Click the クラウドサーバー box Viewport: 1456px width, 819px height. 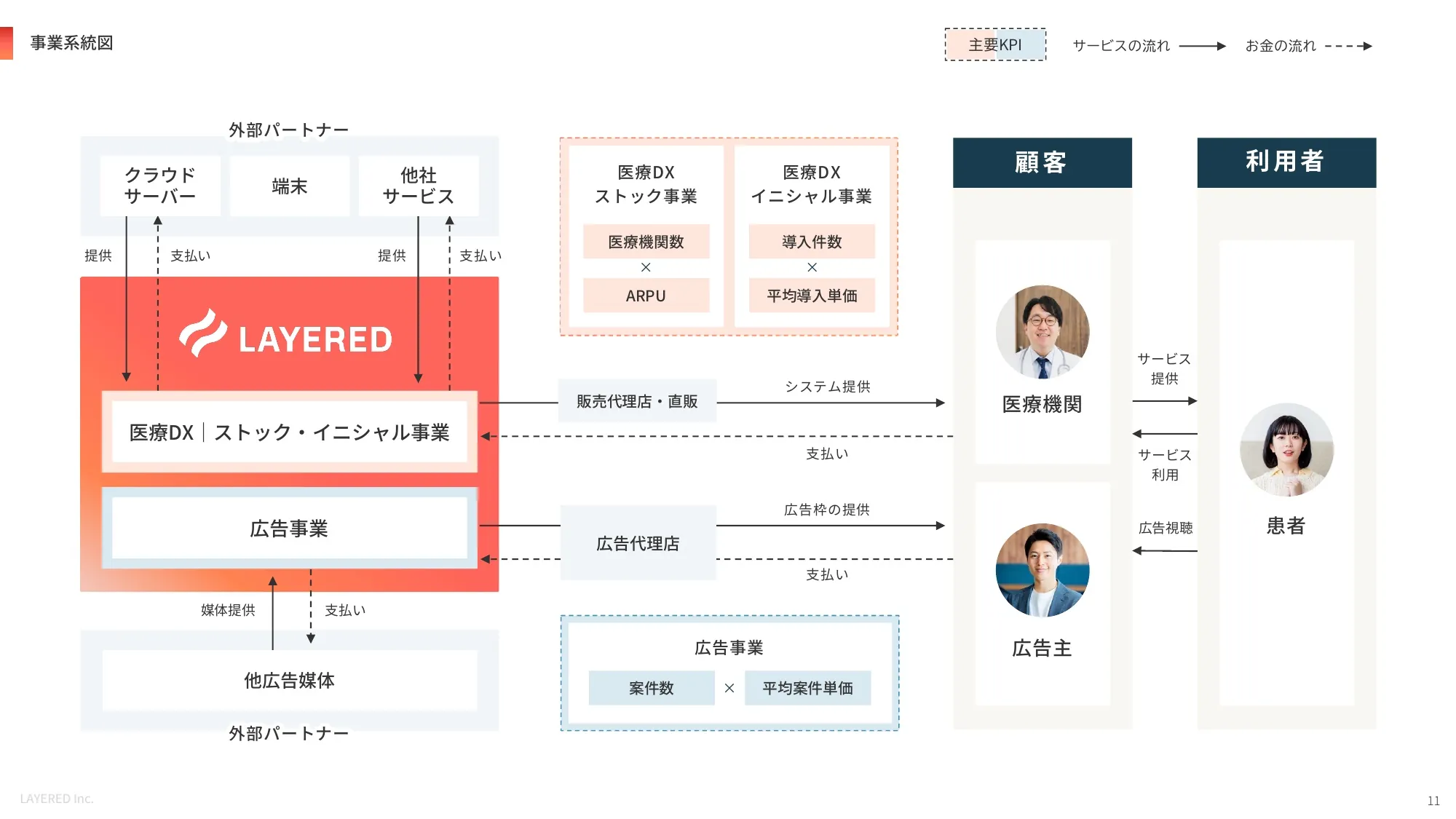coord(160,186)
